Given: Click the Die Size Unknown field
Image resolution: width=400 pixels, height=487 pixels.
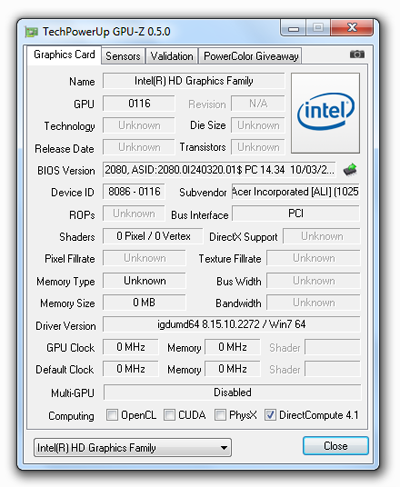Looking at the screenshot, I should [x=258, y=125].
